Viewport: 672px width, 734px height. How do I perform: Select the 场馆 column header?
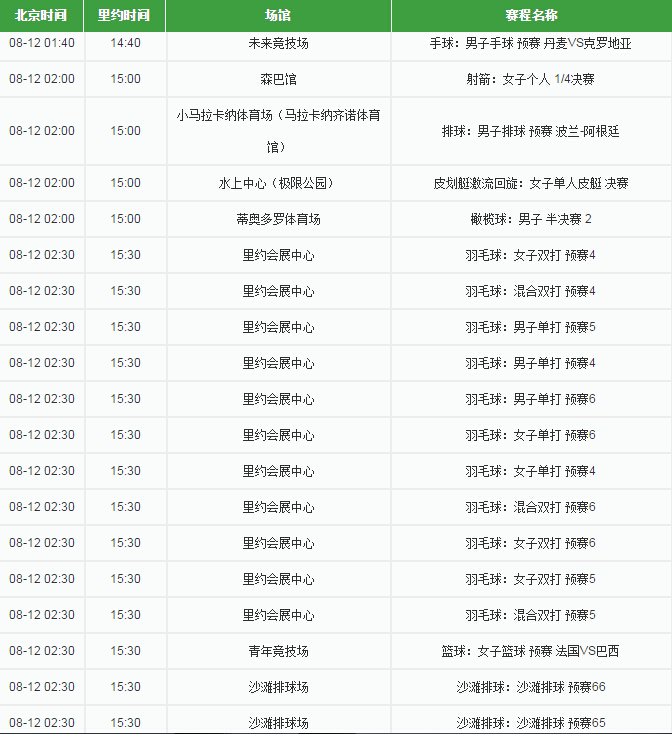click(278, 16)
